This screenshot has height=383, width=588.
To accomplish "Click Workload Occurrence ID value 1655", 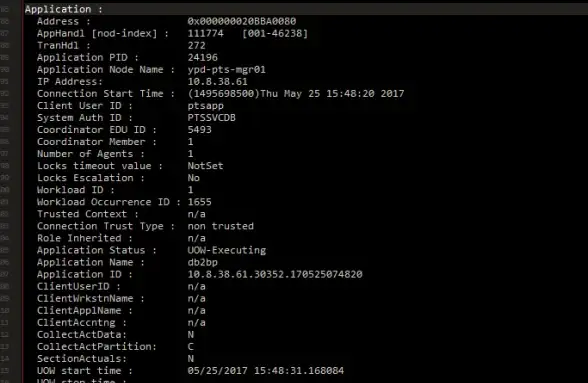I will pos(200,202).
